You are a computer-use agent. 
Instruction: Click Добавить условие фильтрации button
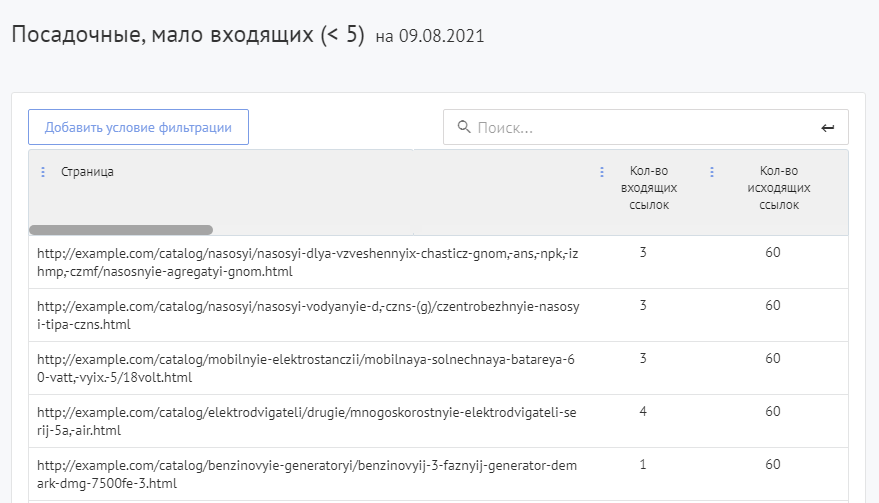[138, 127]
